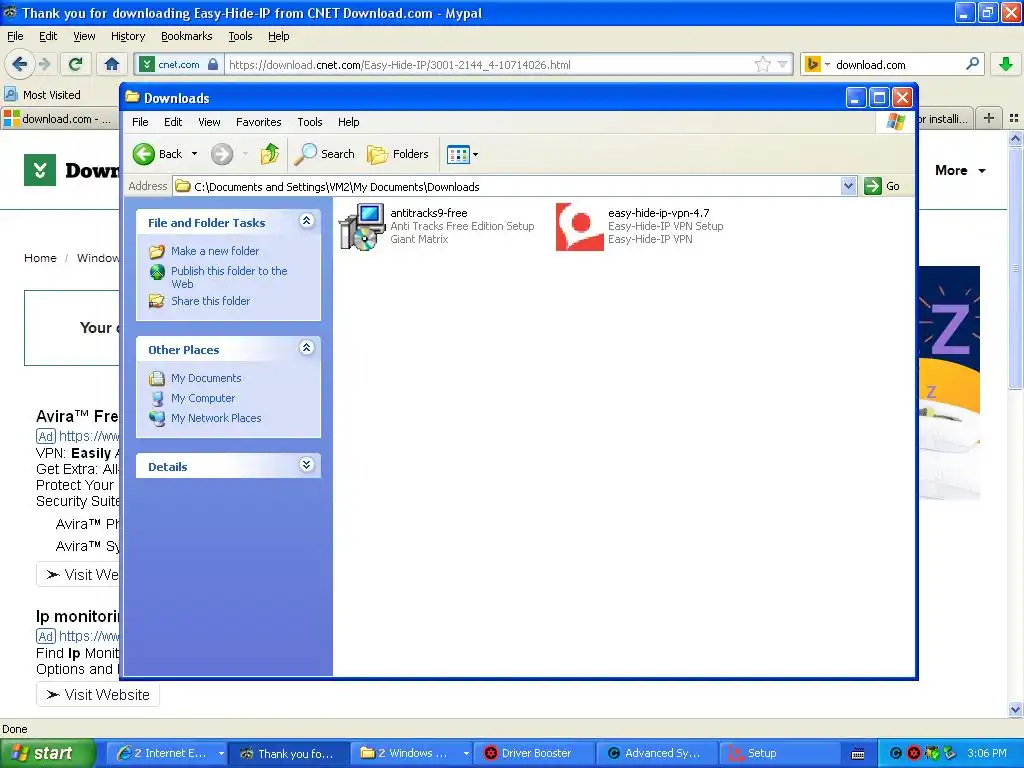Click first system tray icon
The height and width of the screenshot is (768, 1024).
coord(896,754)
